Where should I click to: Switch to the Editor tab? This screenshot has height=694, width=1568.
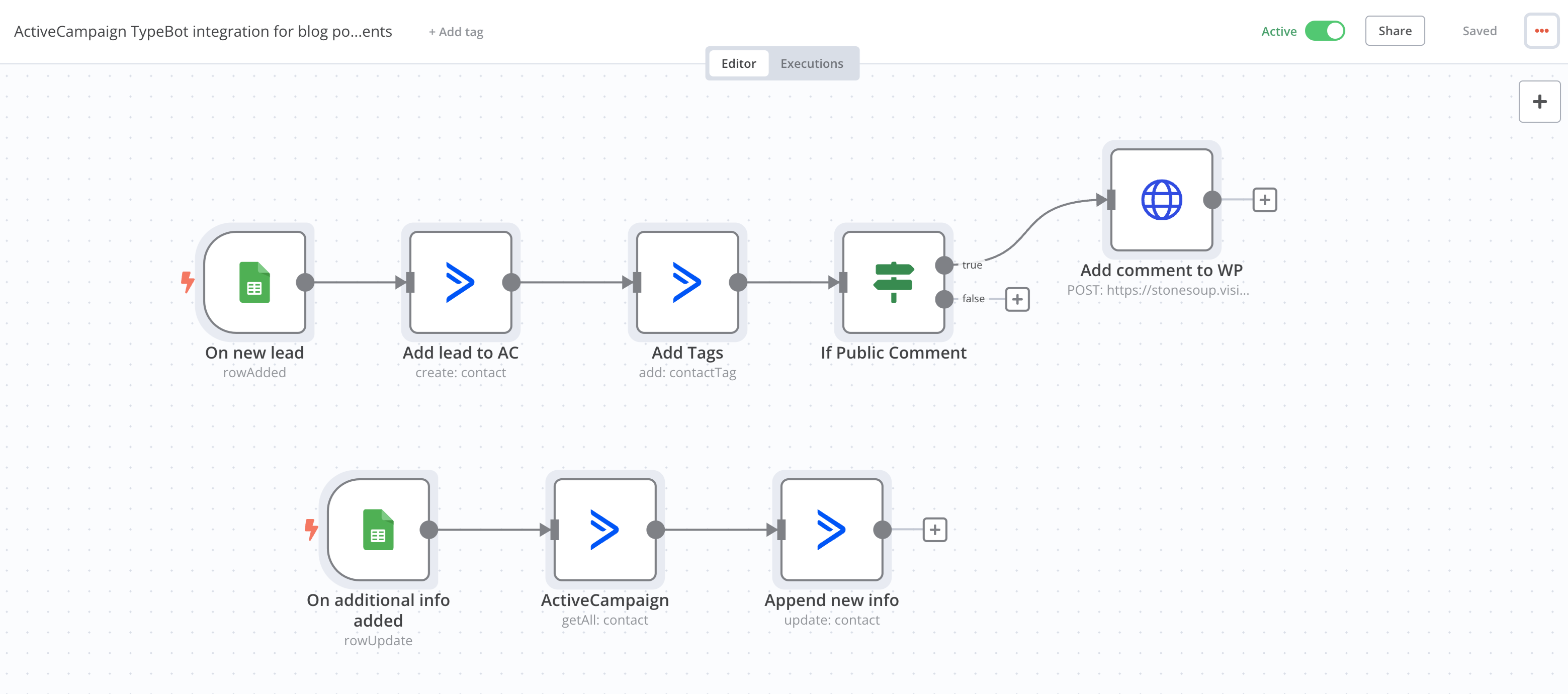pyautogui.click(x=738, y=63)
